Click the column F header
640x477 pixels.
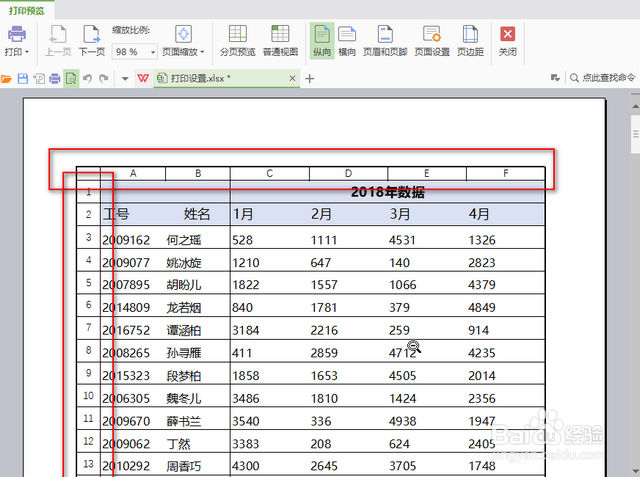[x=506, y=173]
